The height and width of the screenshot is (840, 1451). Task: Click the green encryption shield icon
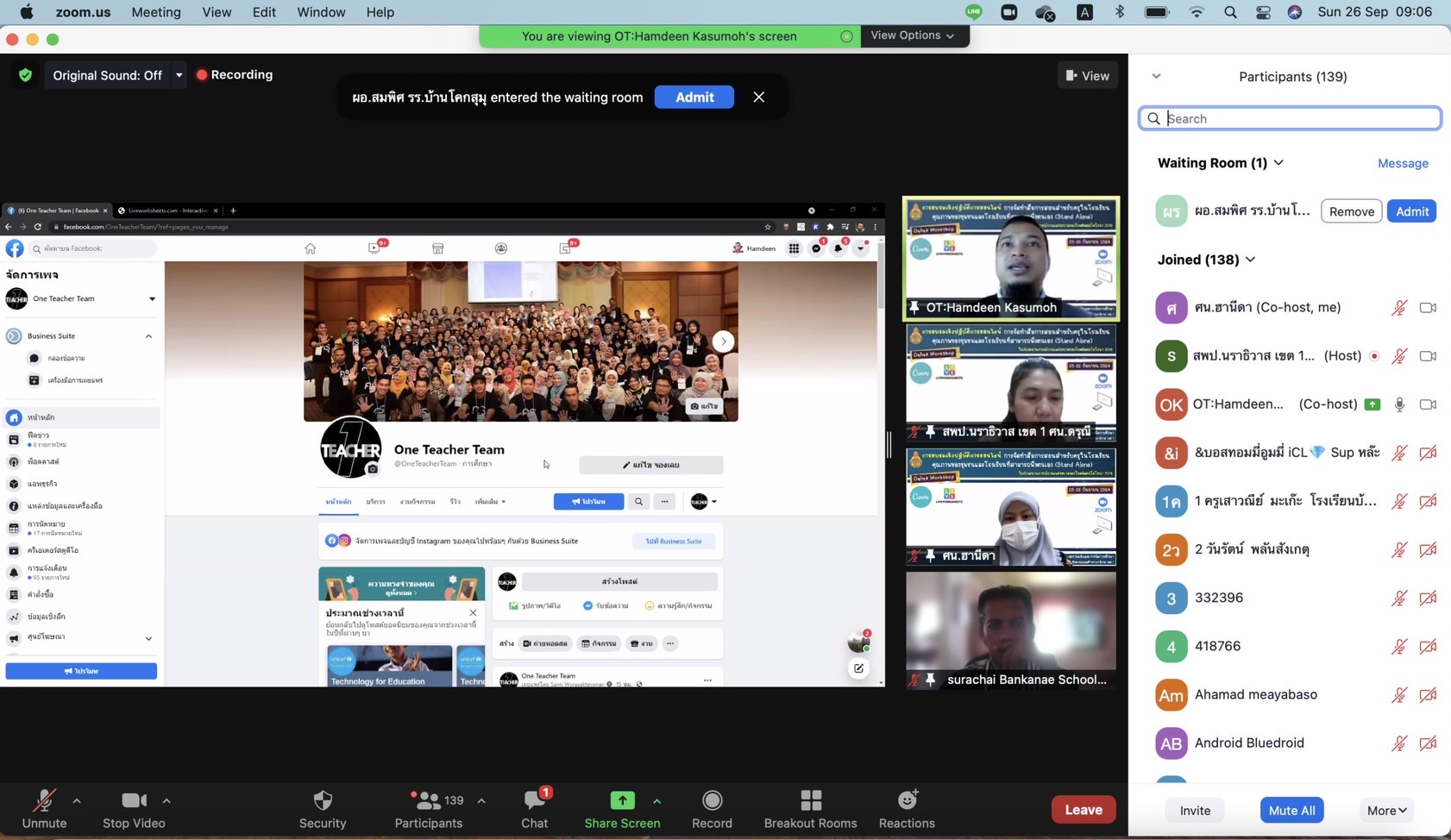pyautogui.click(x=26, y=75)
